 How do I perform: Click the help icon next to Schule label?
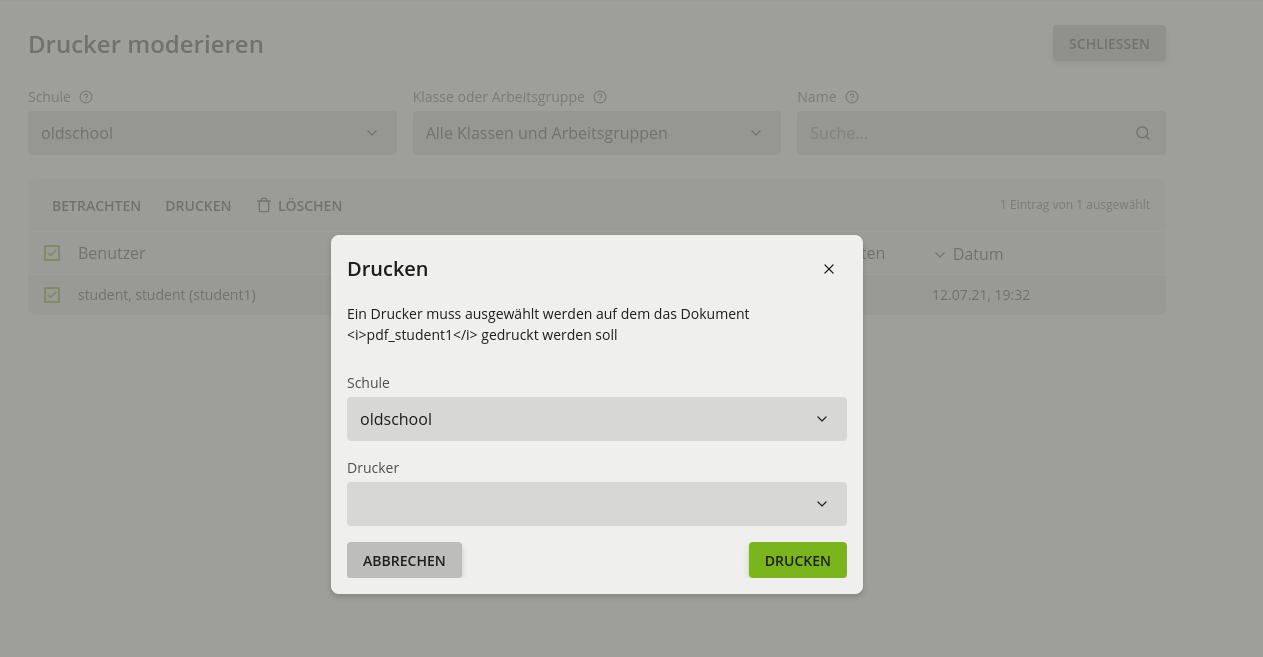click(86, 97)
